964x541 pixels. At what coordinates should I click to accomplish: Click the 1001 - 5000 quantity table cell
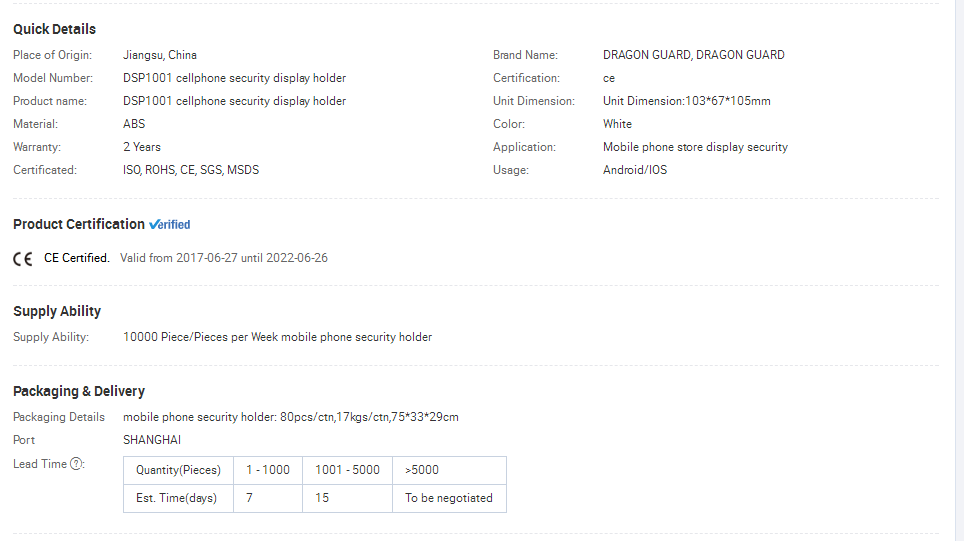tap(347, 470)
